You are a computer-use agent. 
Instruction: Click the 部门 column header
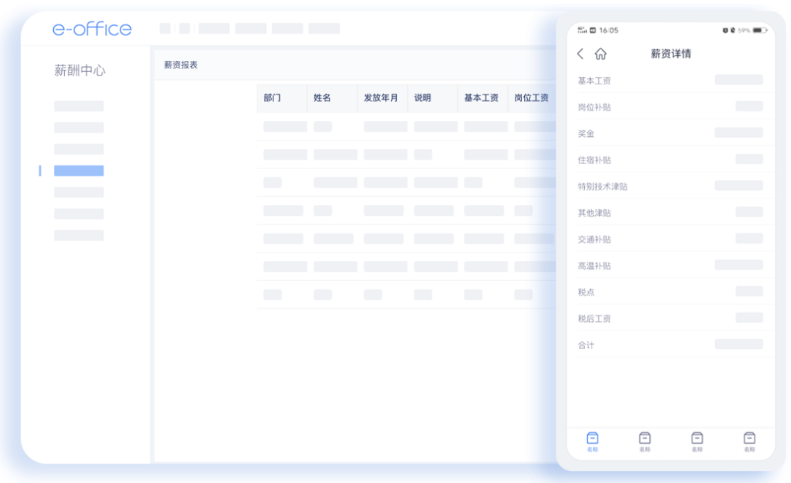point(272,98)
